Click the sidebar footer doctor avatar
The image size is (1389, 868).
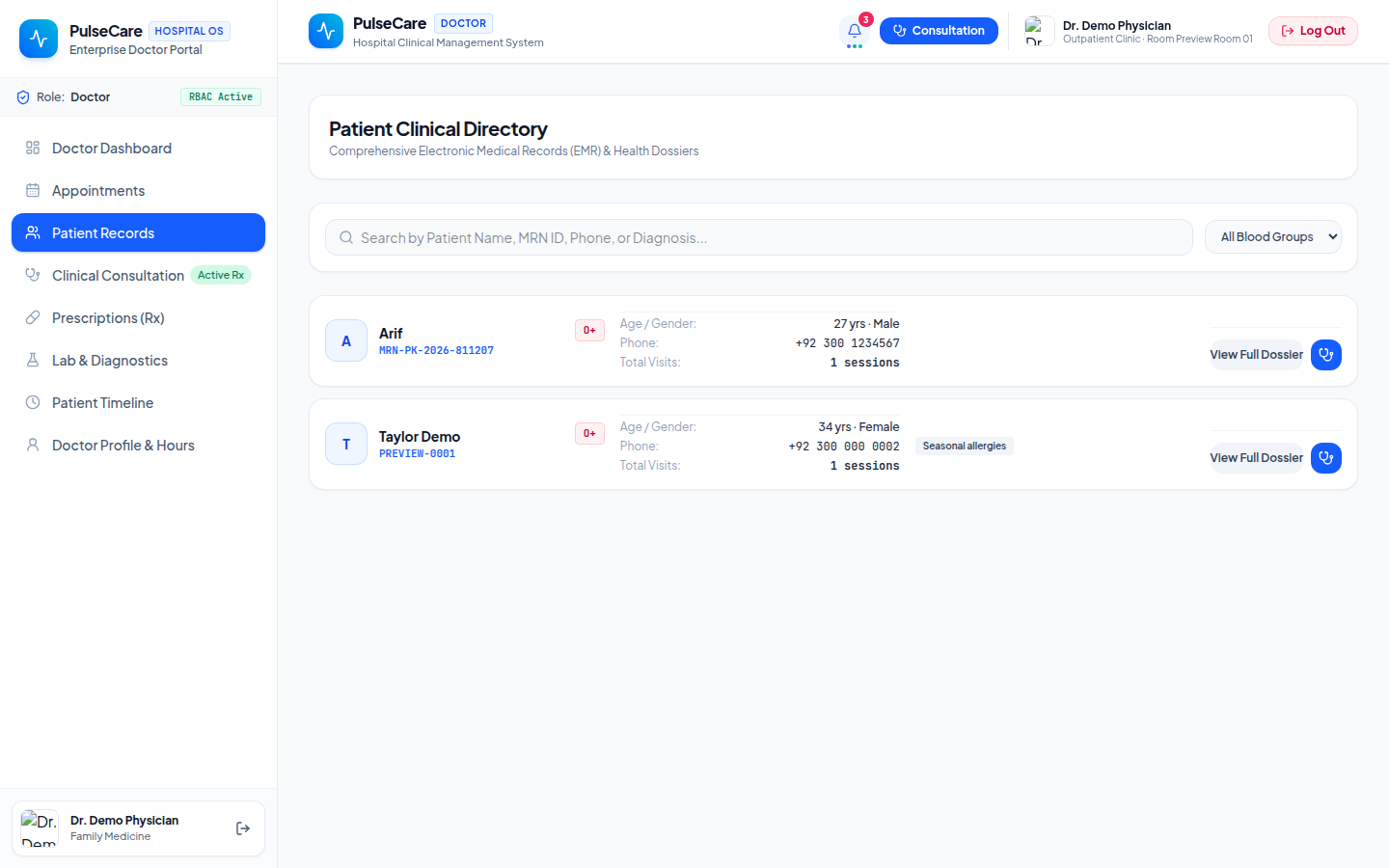click(x=40, y=828)
